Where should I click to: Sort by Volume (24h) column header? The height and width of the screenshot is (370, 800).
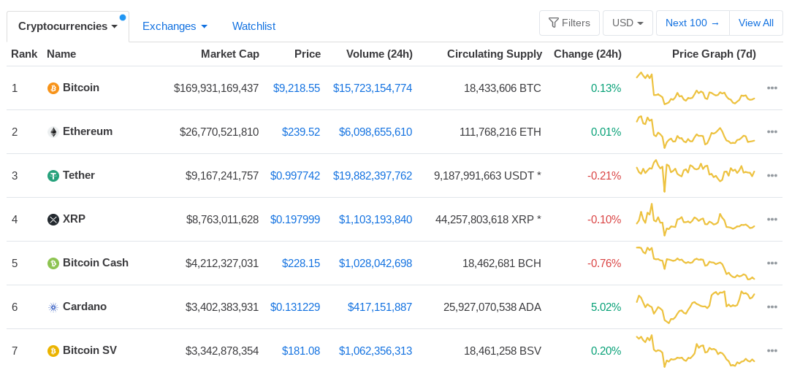tap(380, 54)
